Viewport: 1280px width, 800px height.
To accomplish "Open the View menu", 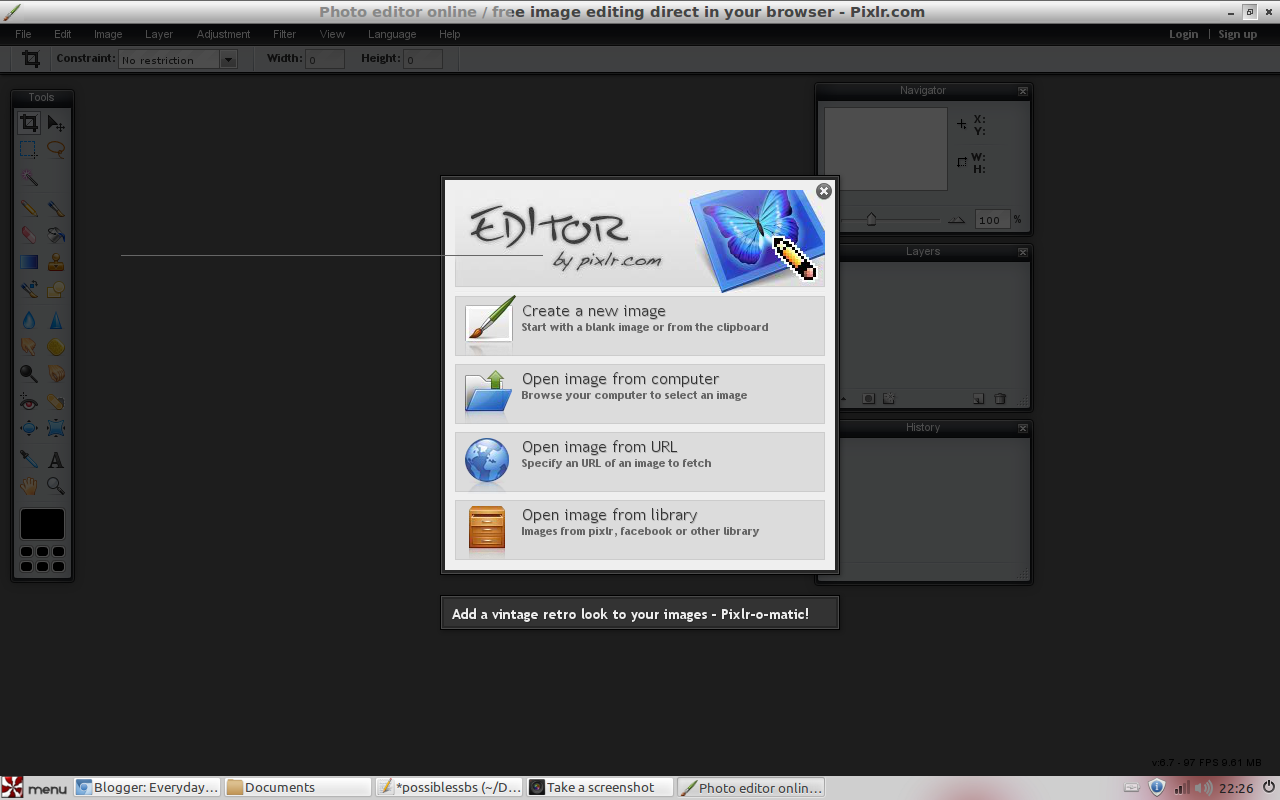I will [332, 34].
